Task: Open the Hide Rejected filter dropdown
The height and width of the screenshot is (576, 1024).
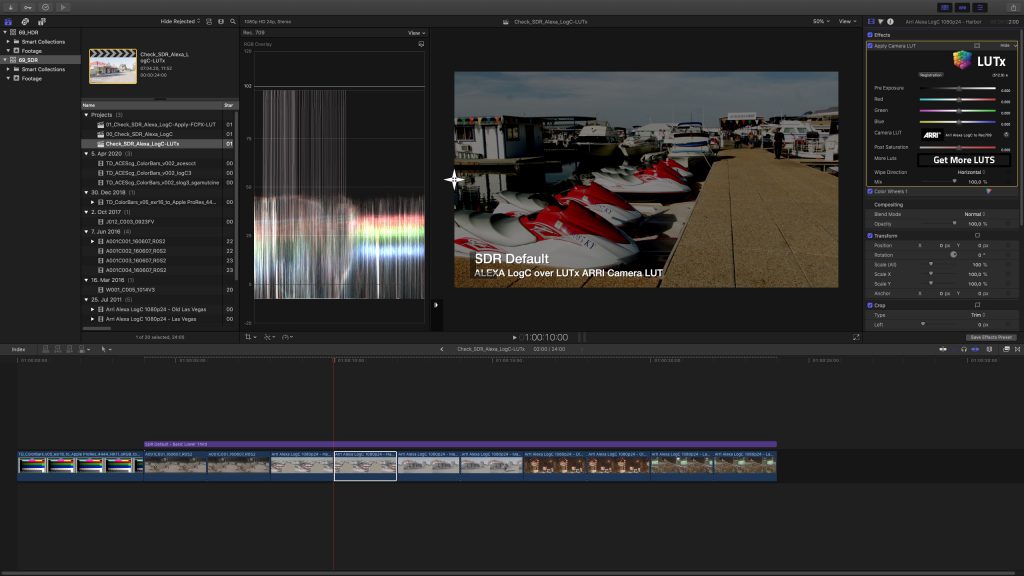Action: [180, 22]
